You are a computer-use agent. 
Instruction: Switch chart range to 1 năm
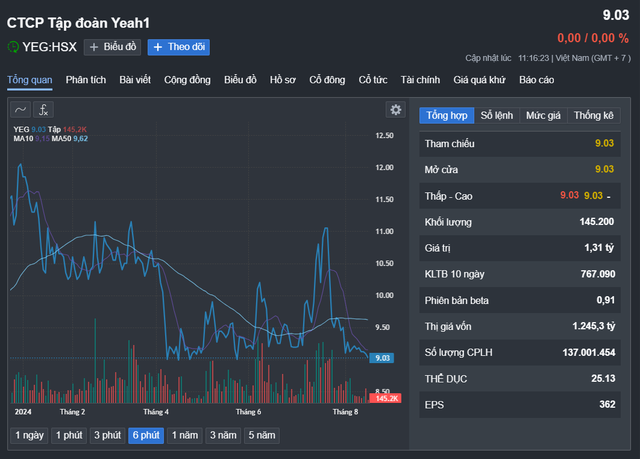coord(184,435)
